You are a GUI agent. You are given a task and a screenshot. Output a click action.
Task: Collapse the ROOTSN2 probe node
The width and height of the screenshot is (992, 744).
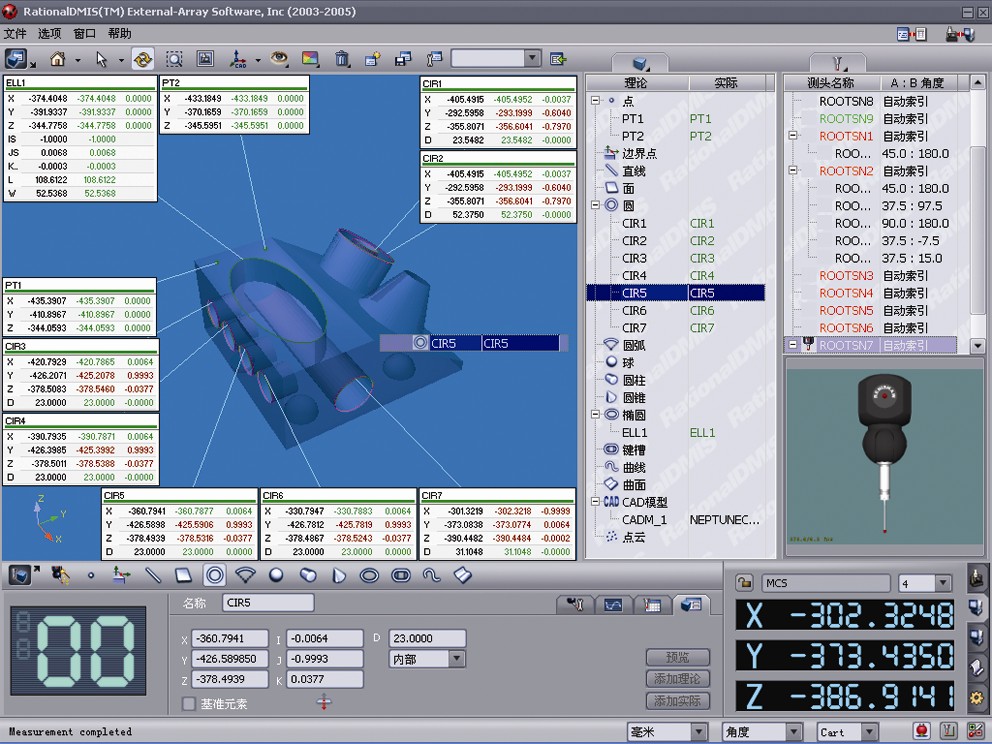pos(794,171)
